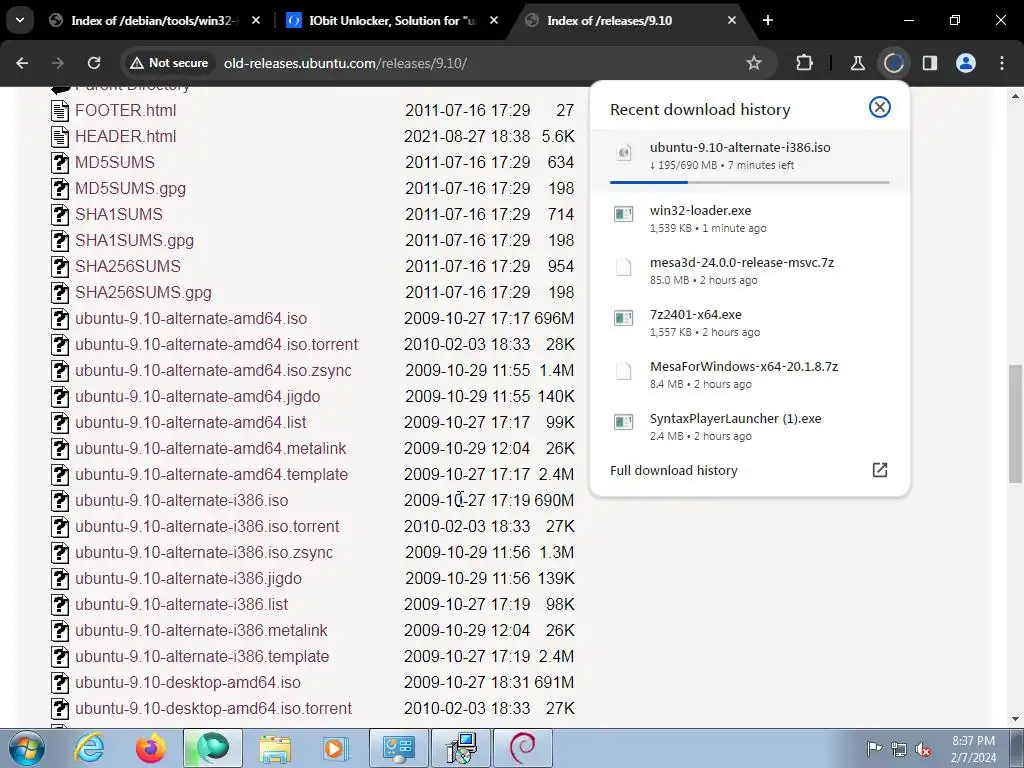This screenshot has width=1024, height=768.
Task: Open Chrome Labs flask icon
Action: (x=857, y=63)
